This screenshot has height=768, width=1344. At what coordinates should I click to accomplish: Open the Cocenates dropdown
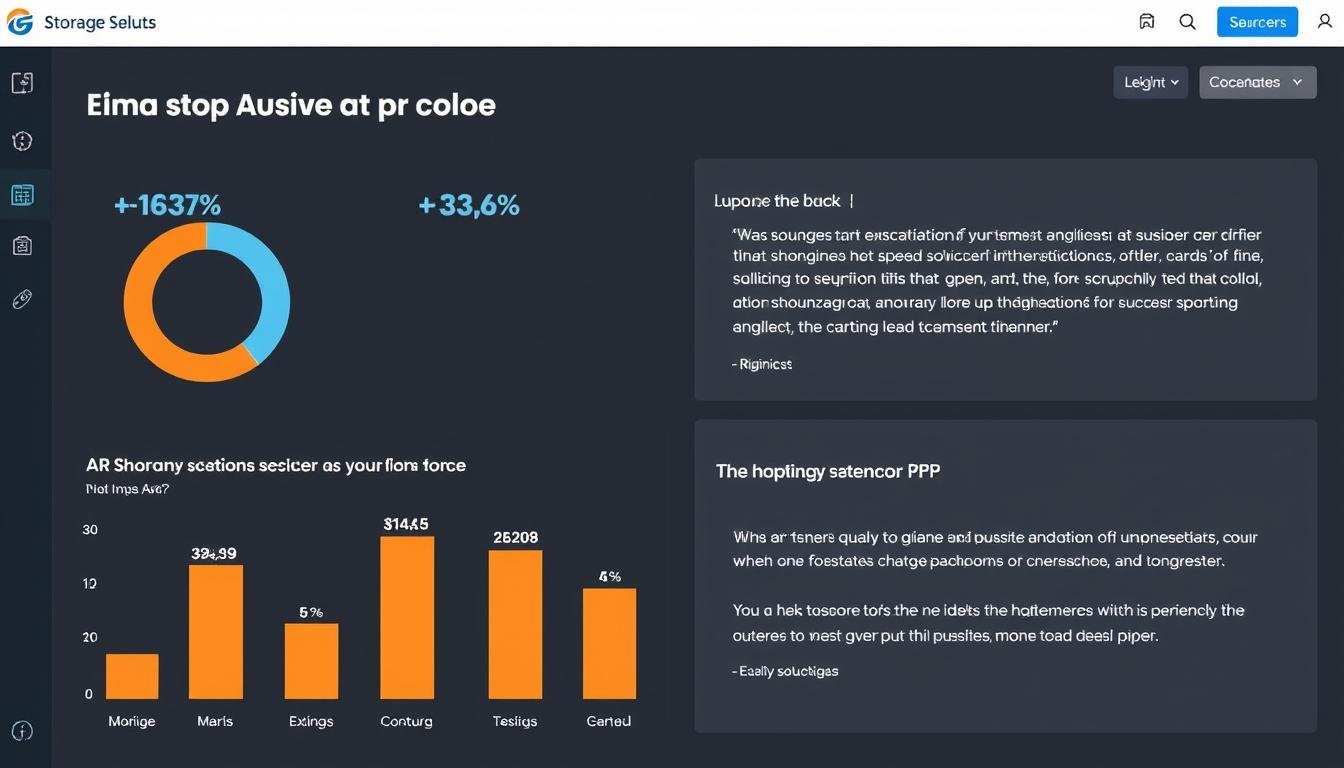(x=1257, y=82)
